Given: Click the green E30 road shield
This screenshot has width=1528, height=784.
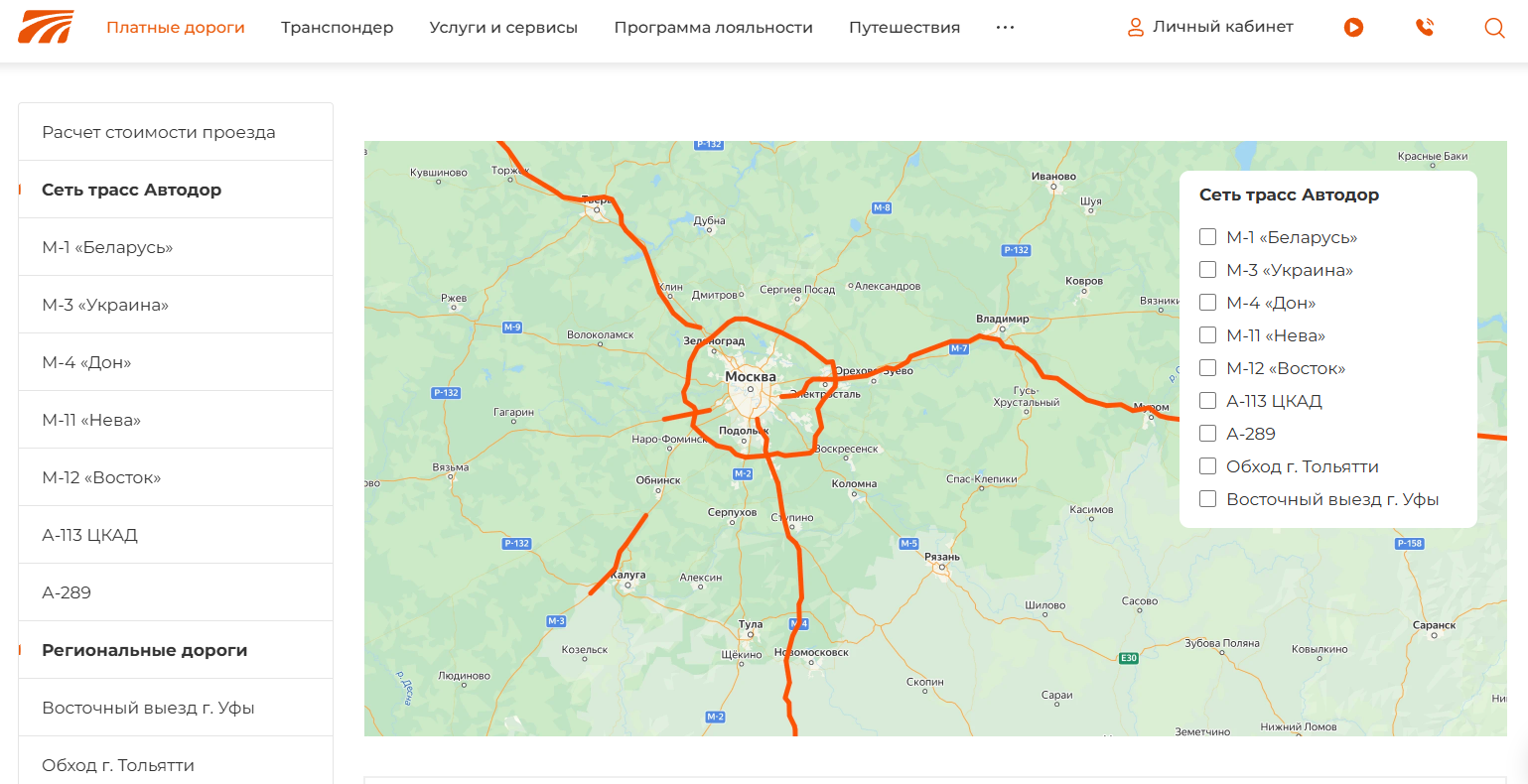Looking at the screenshot, I should coord(1128,658).
